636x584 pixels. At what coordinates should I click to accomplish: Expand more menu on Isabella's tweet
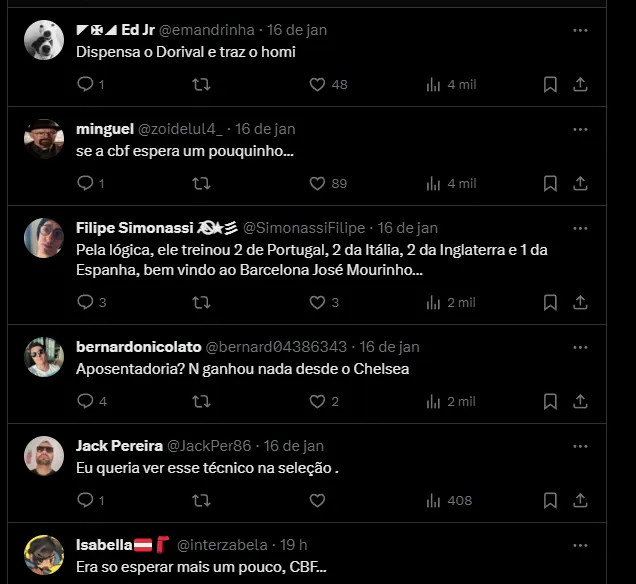click(x=580, y=545)
